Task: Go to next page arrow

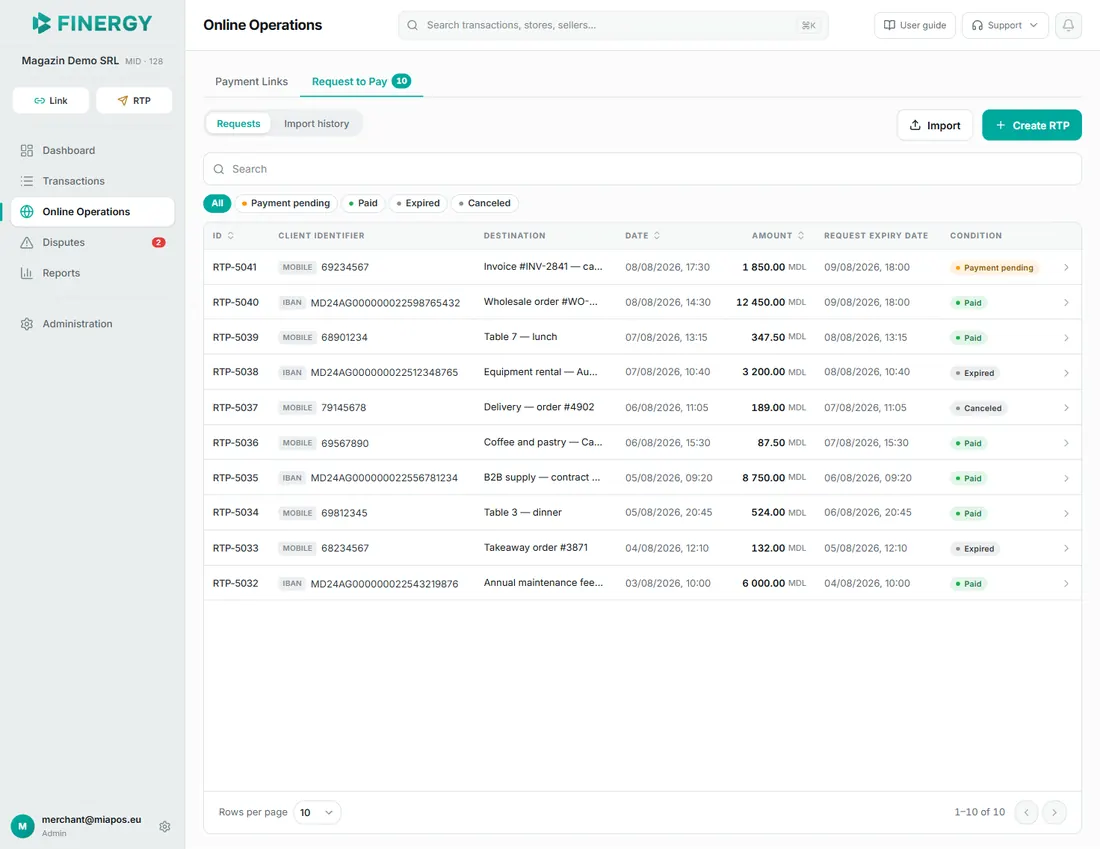Action: [x=1054, y=813]
